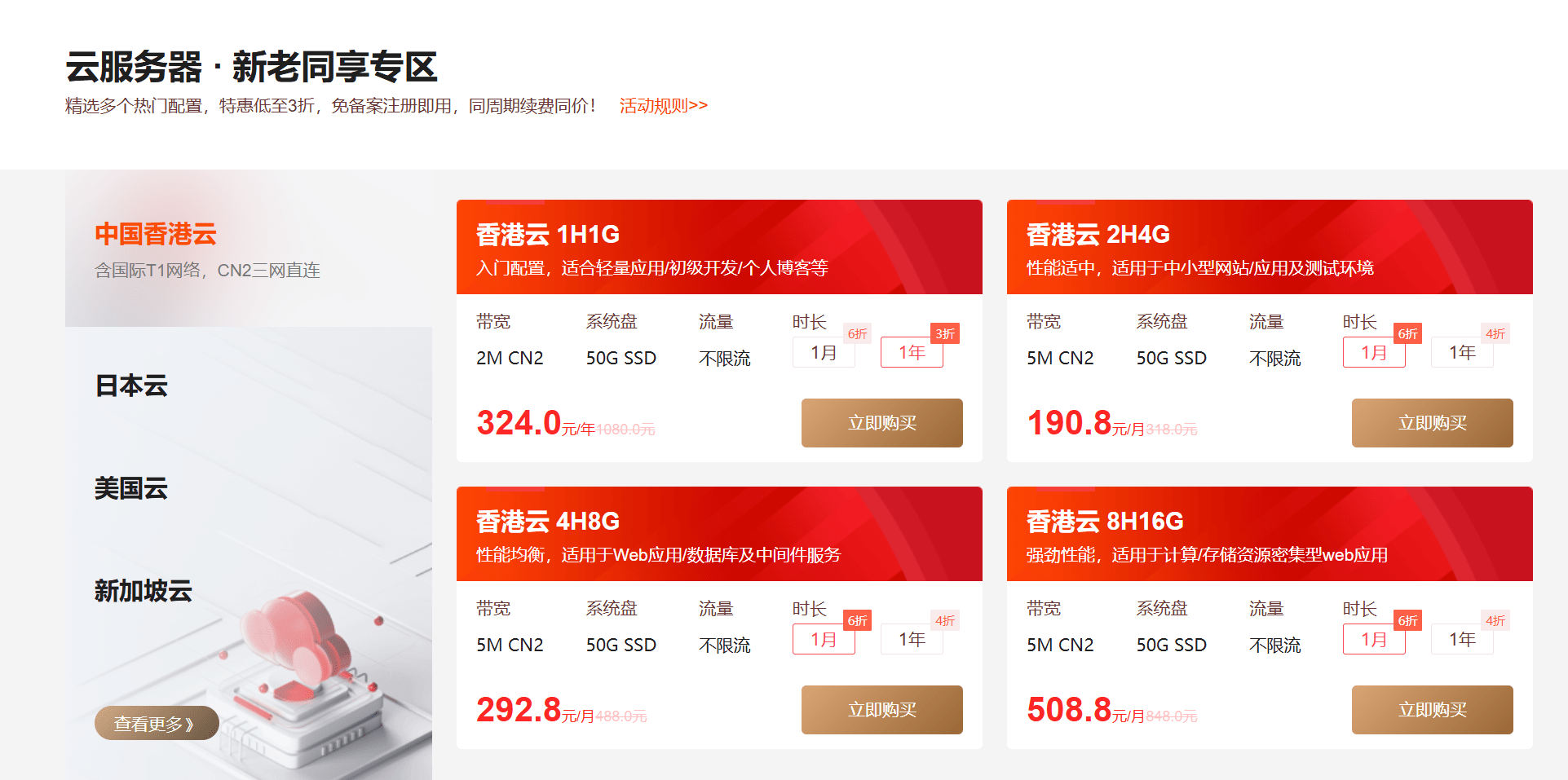Select 1年 duration for 香港云 1H1G
1568x780 pixels.
click(912, 352)
